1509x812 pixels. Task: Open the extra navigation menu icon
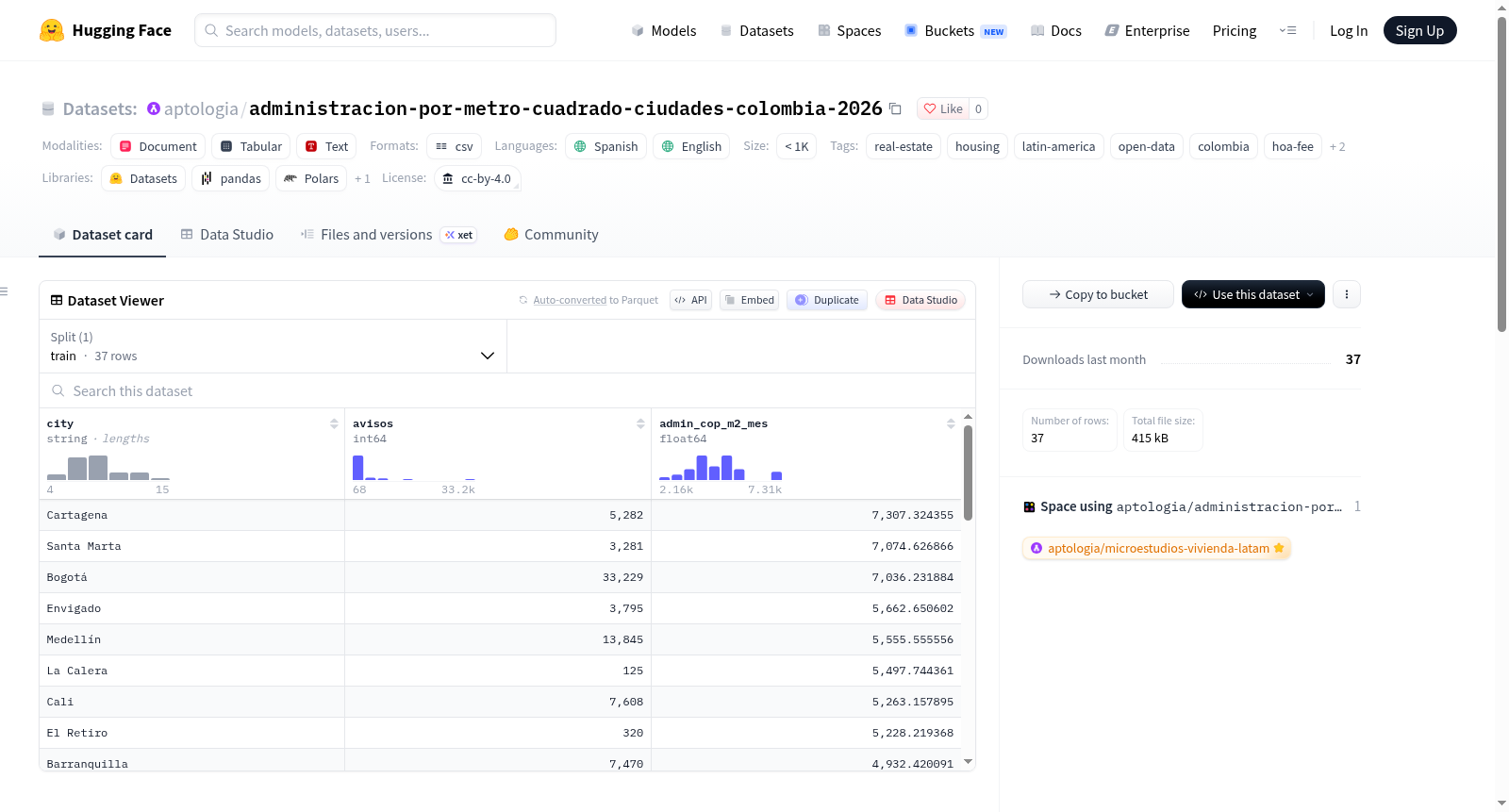point(1287,30)
